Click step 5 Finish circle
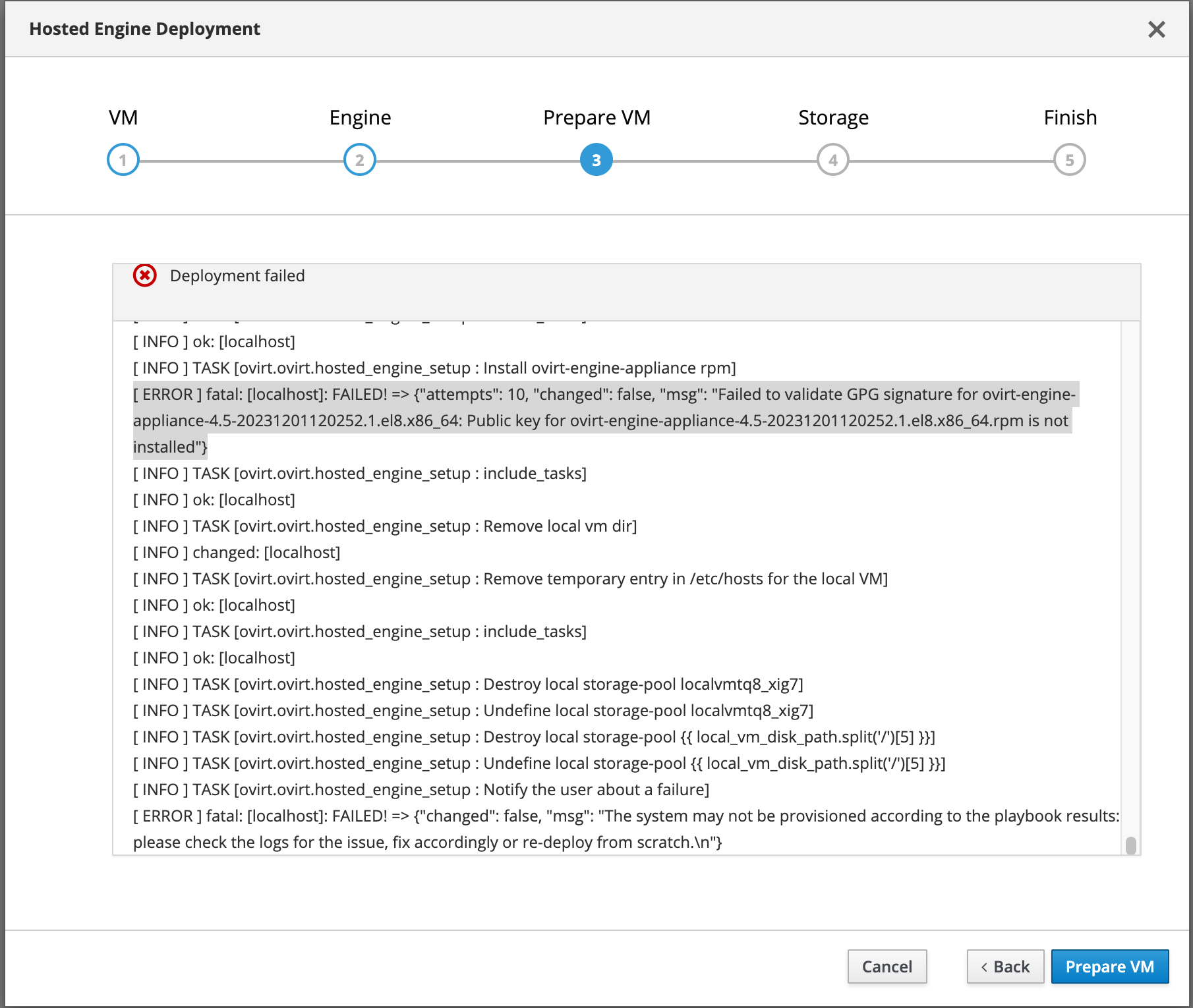 1070,159
